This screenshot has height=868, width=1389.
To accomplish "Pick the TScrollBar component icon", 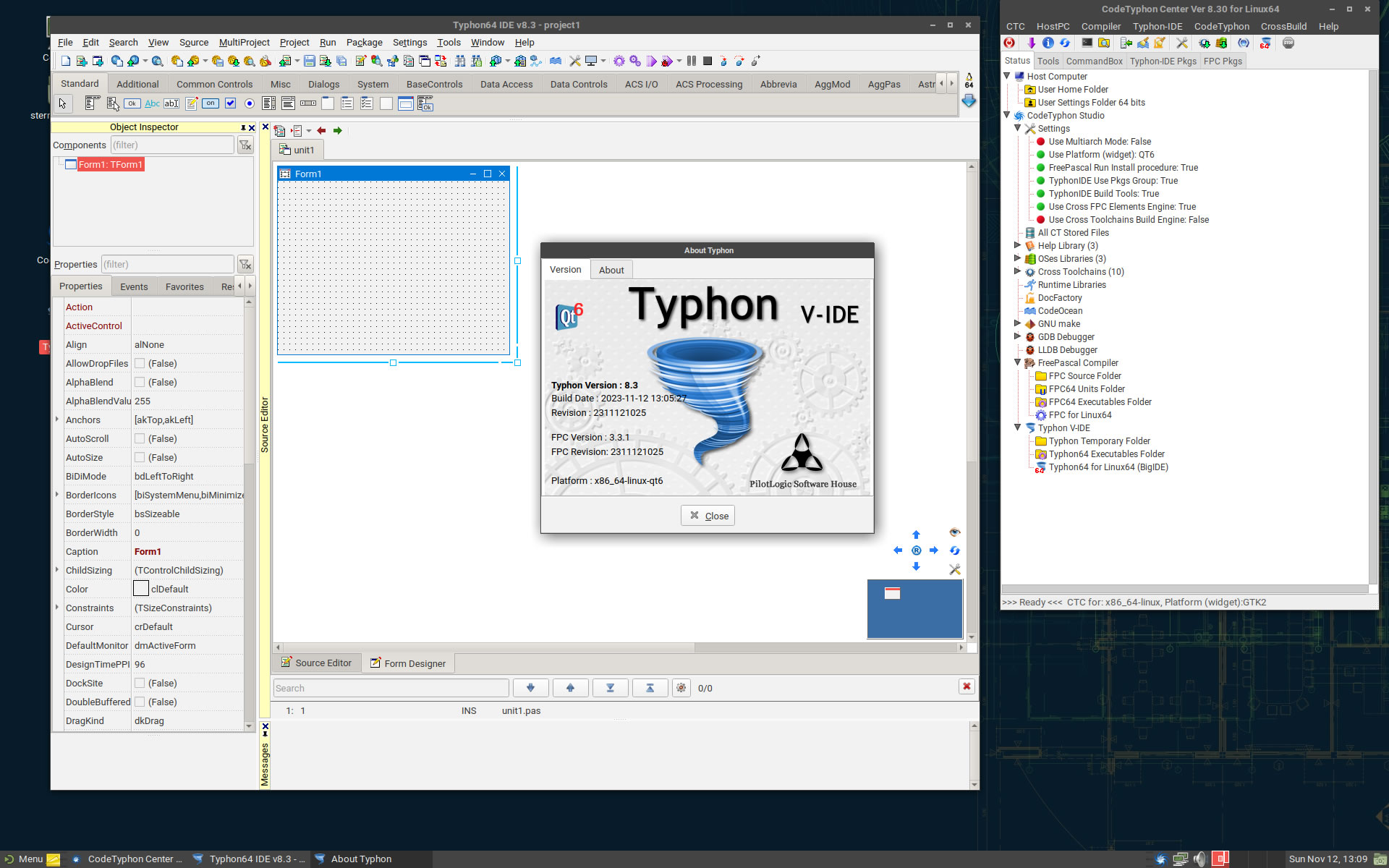I will pos(308,103).
